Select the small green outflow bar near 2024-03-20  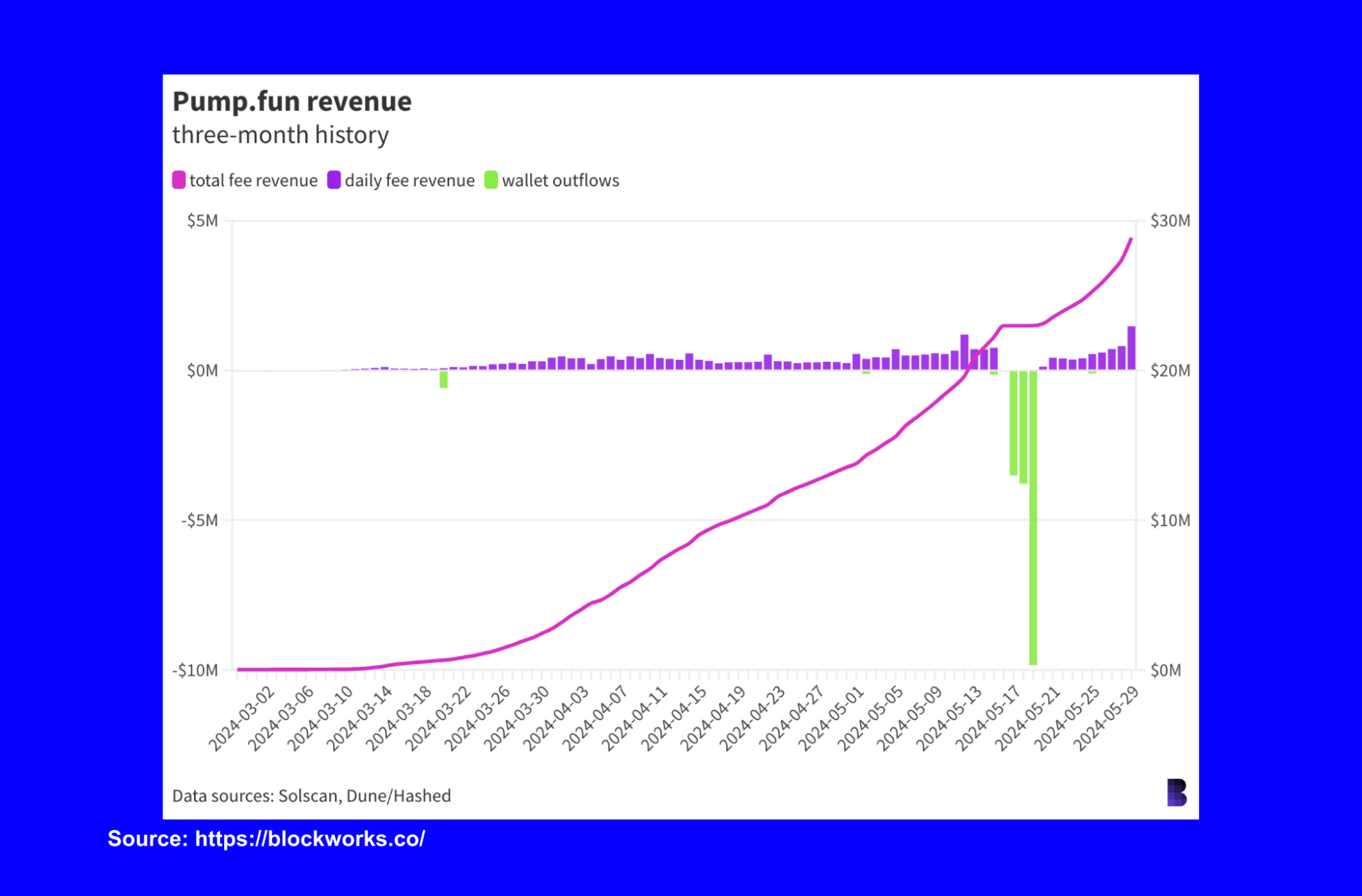click(444, 379)
